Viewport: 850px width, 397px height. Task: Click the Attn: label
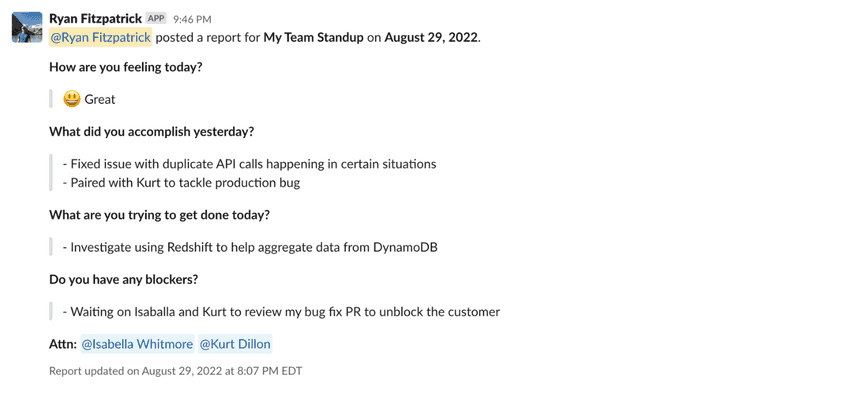(63, 344)
